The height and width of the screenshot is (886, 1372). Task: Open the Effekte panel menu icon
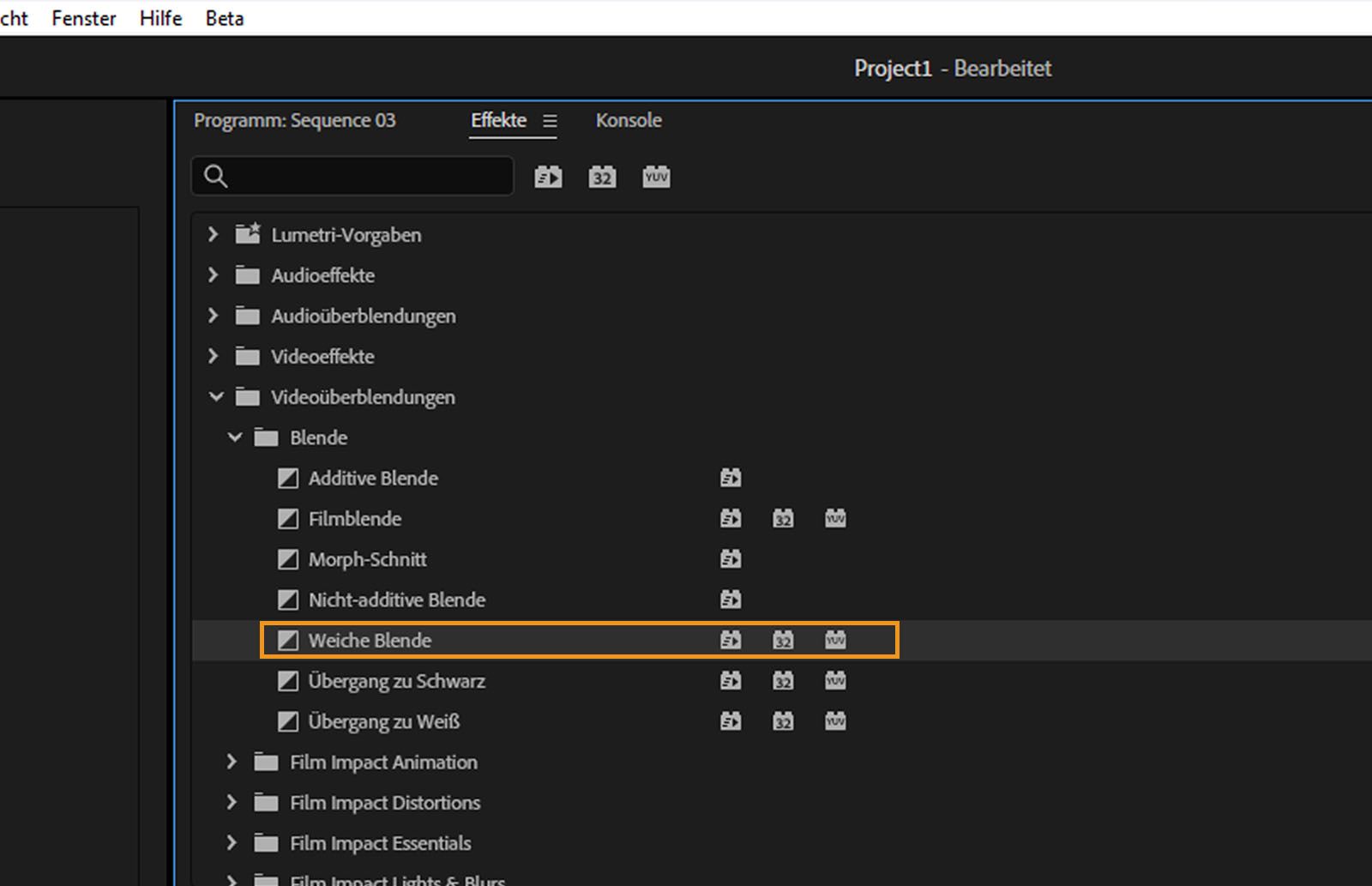pyautogui.click(x=550, y=122)
